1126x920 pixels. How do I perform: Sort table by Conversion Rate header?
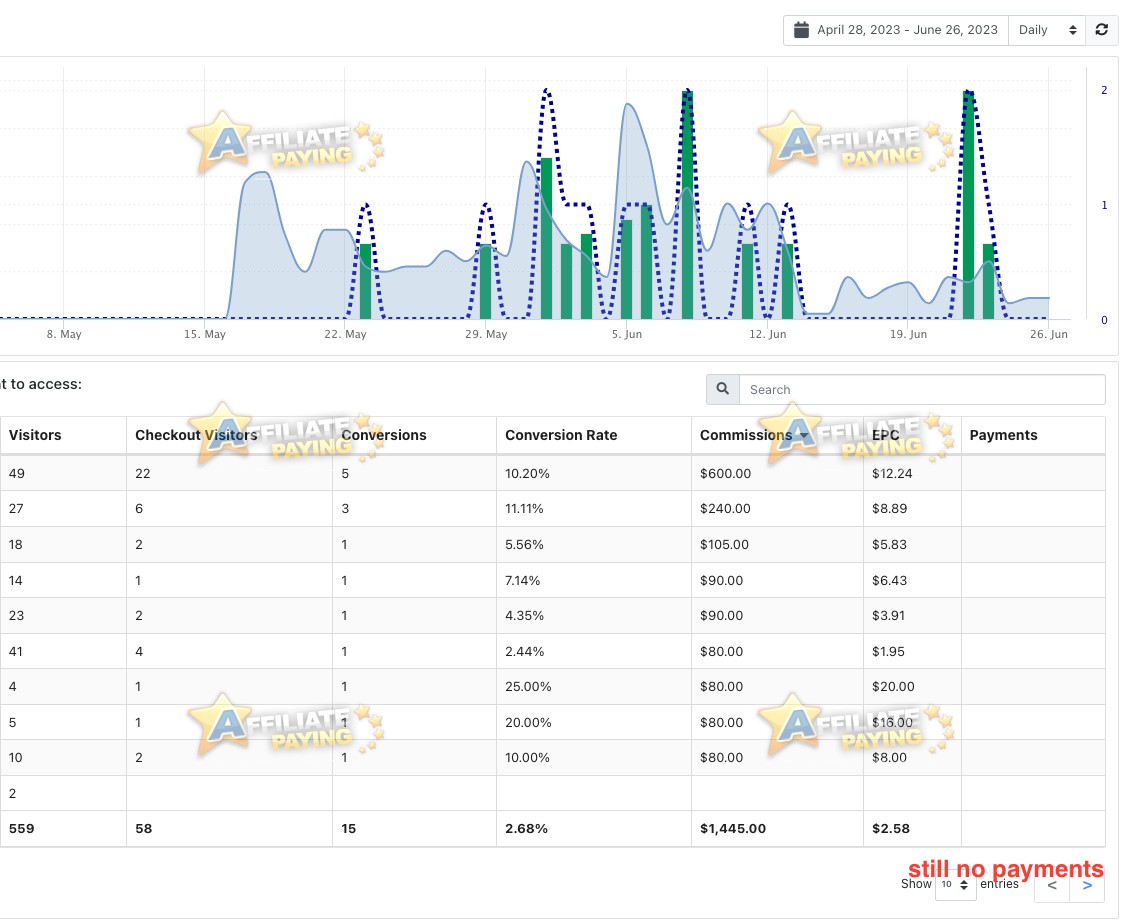pos(561,435)
